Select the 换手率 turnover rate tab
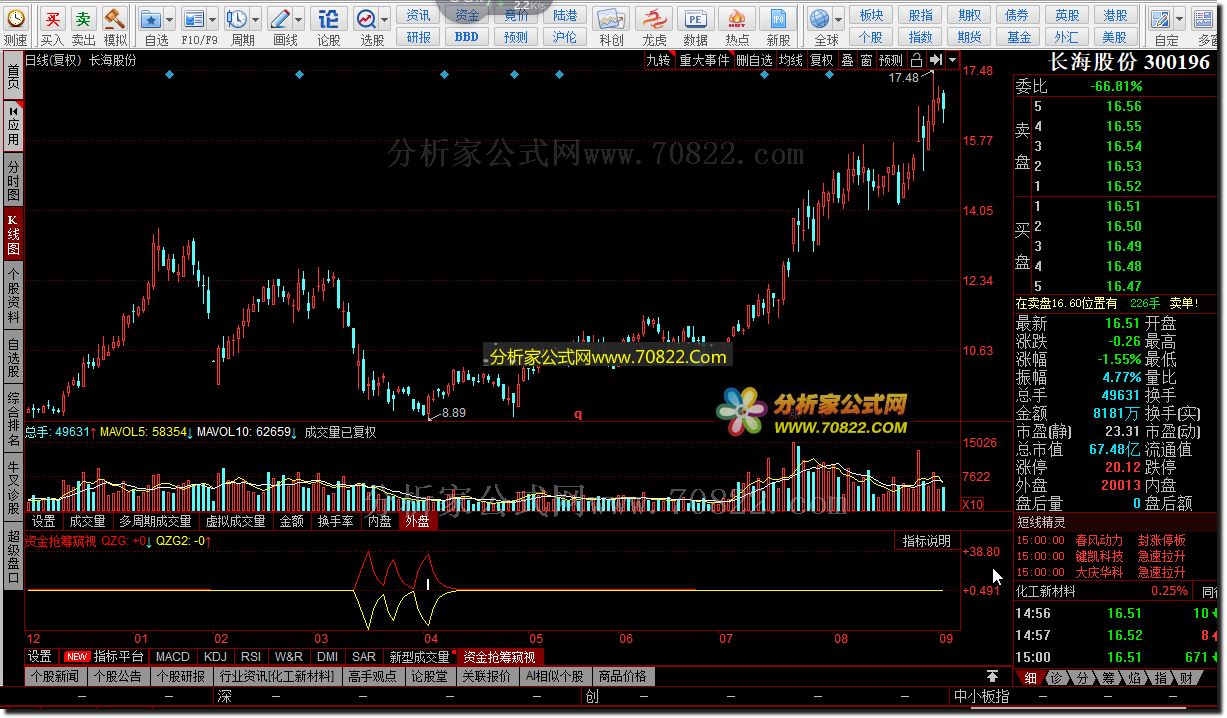Screen dimensions: 1227x718 click(335, 521)
